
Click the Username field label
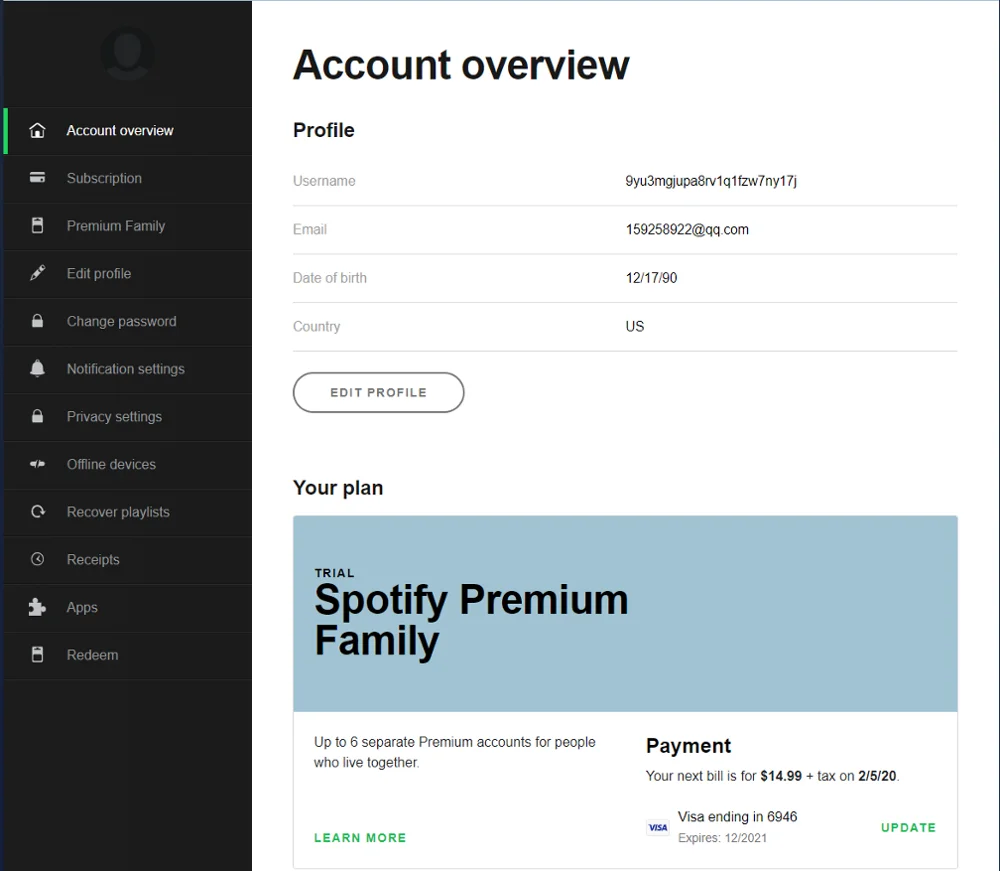click(x=324, y=181)
